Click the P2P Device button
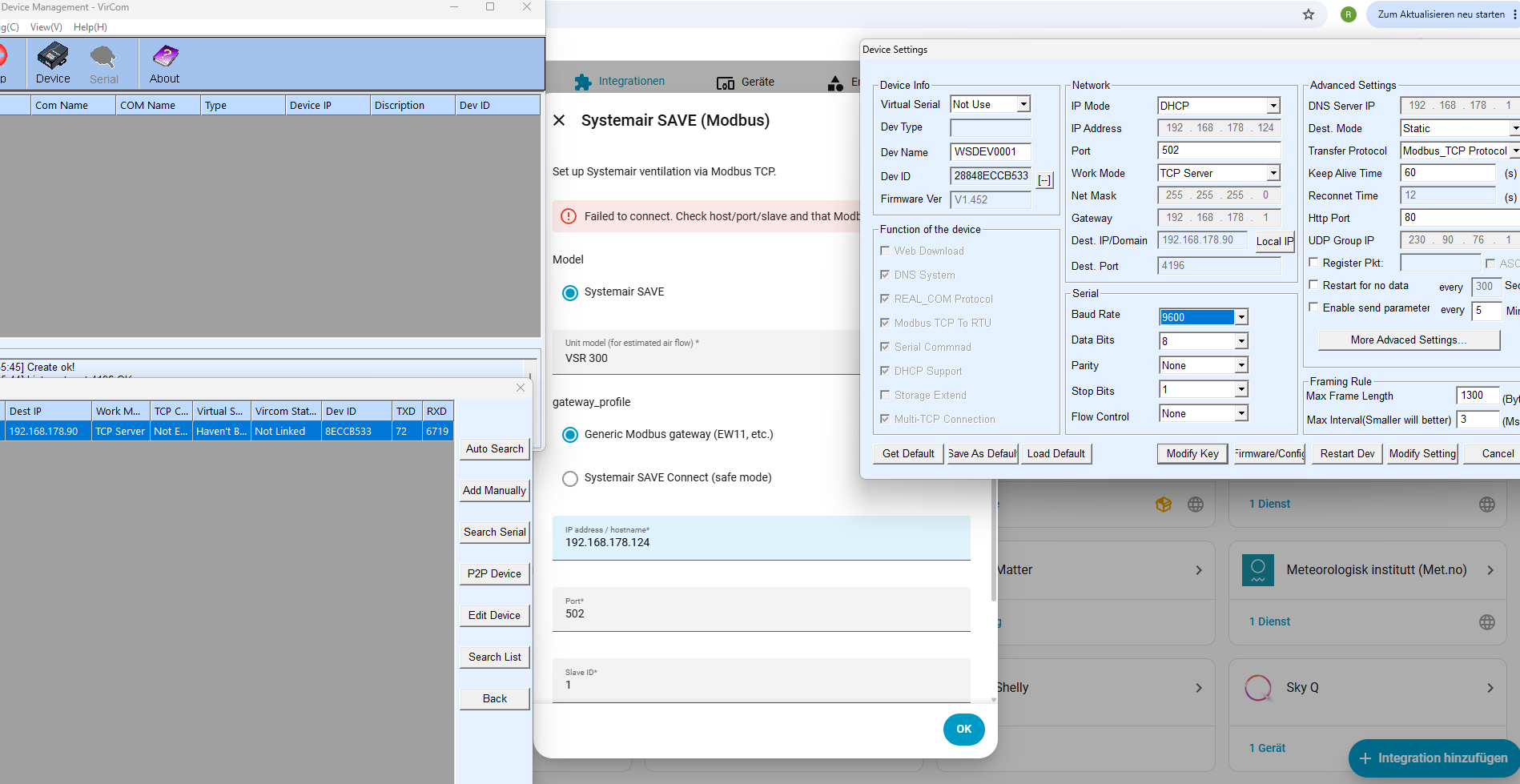This screenshot has width=1520, height=784. pos(495,574)
